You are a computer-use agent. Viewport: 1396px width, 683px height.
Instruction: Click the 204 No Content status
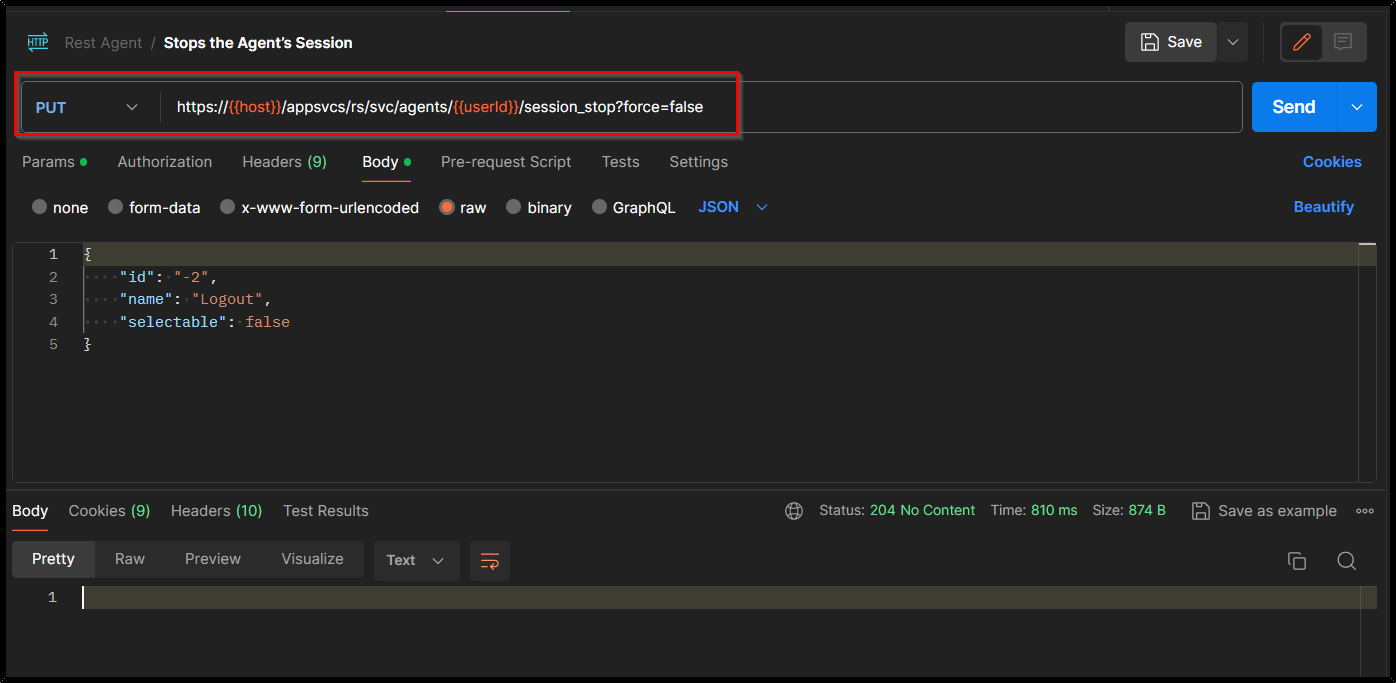pyautogui.click(x=922, y=510)
